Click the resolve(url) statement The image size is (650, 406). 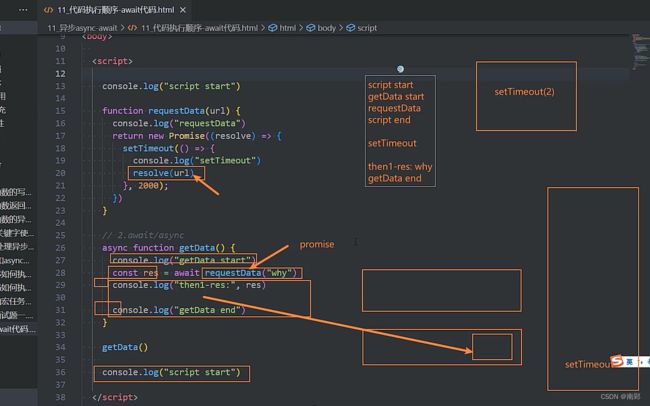pyautogui.click(x=164, y=173)
